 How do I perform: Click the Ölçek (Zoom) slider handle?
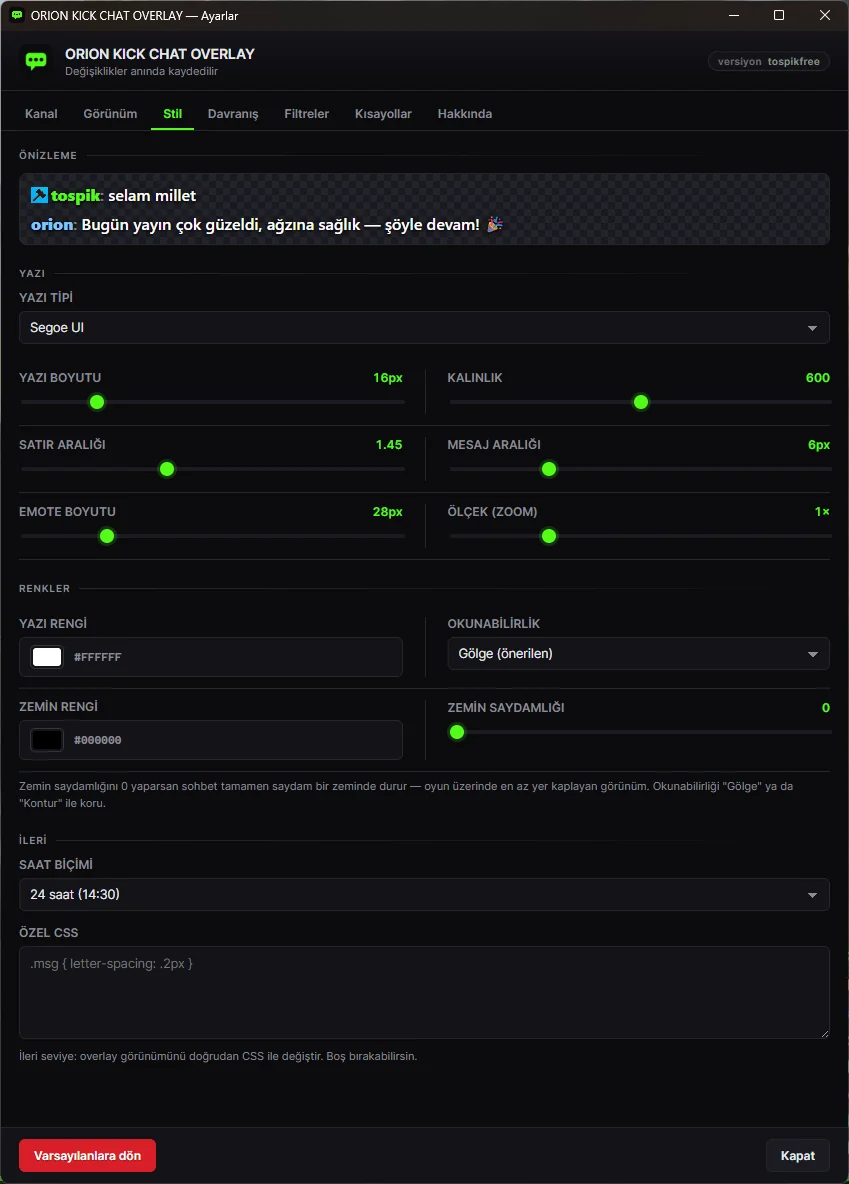click(549, 536)
